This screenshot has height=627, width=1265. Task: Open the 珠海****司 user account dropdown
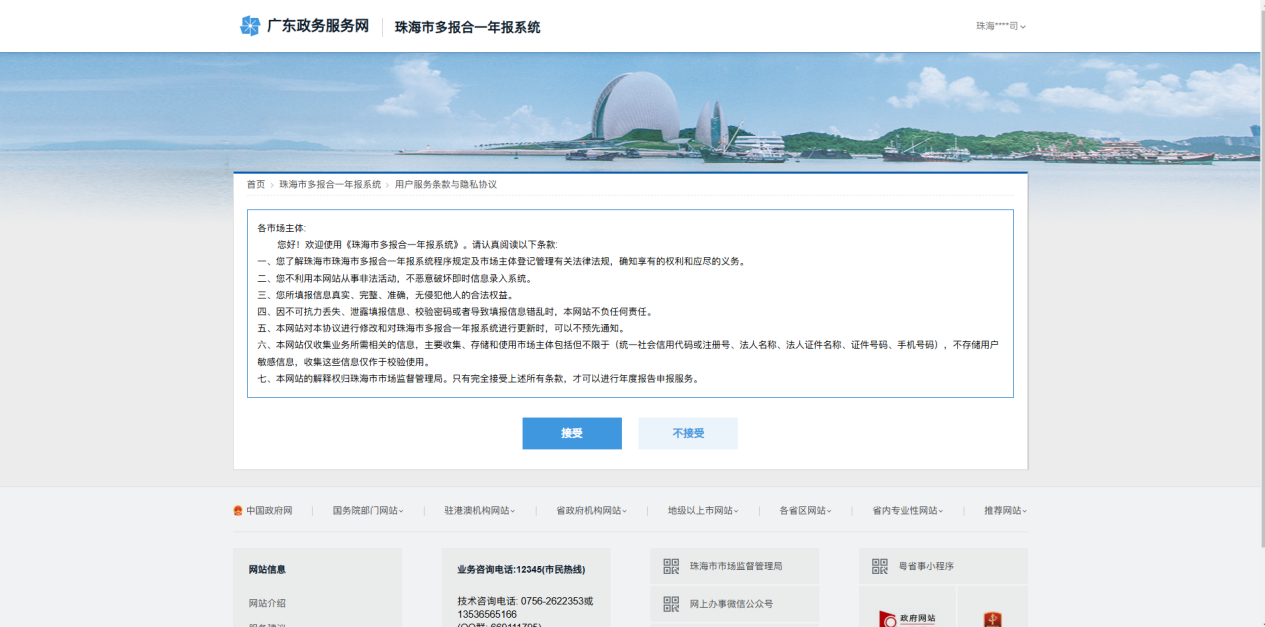[x=1001, y=26]
